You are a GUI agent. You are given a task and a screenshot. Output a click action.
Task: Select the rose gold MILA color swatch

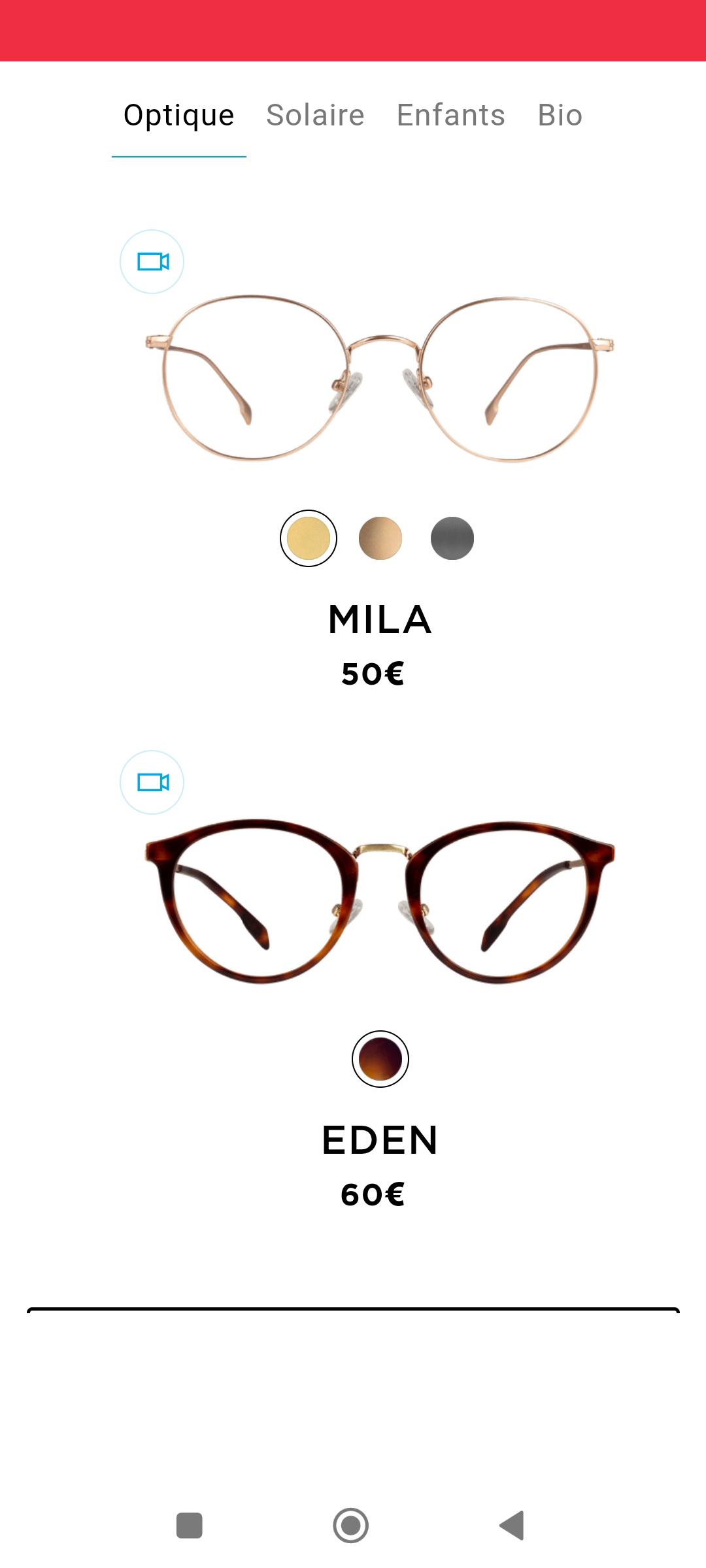tap(380, 538)
